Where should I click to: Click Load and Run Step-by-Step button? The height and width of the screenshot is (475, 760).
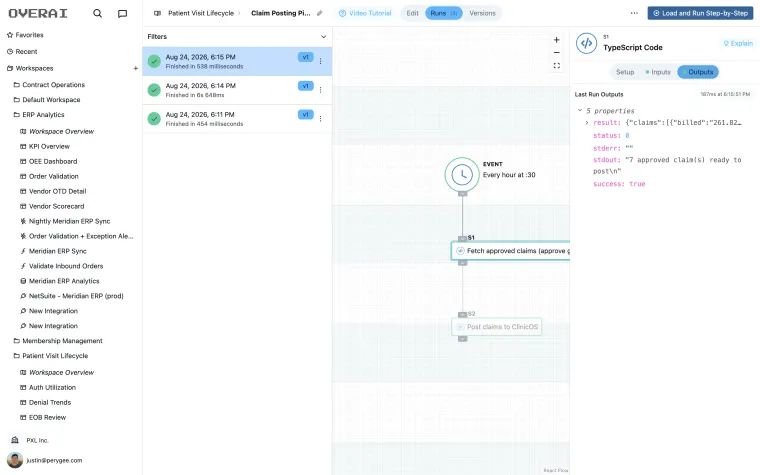[700, 13]
